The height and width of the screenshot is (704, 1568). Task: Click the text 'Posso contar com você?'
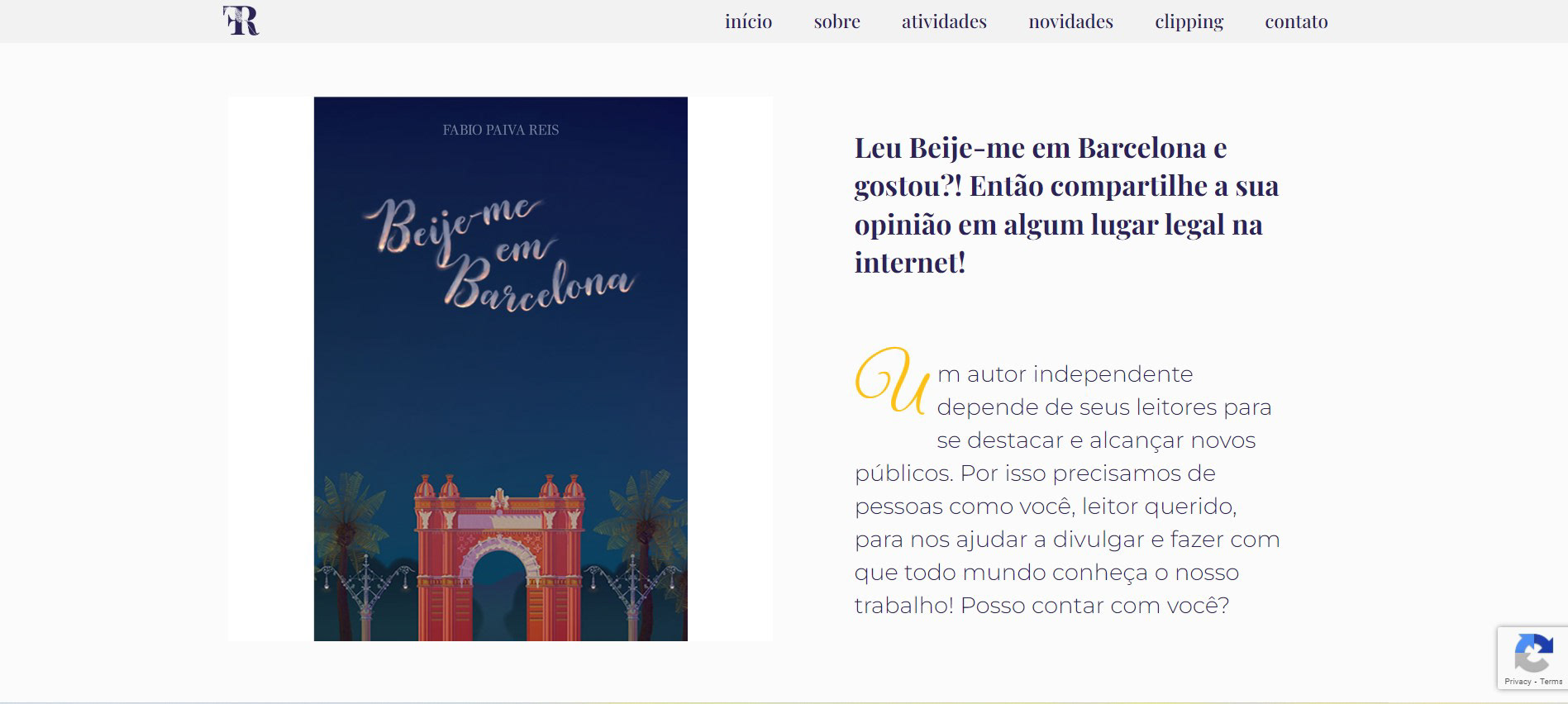tap(1094, 606)
